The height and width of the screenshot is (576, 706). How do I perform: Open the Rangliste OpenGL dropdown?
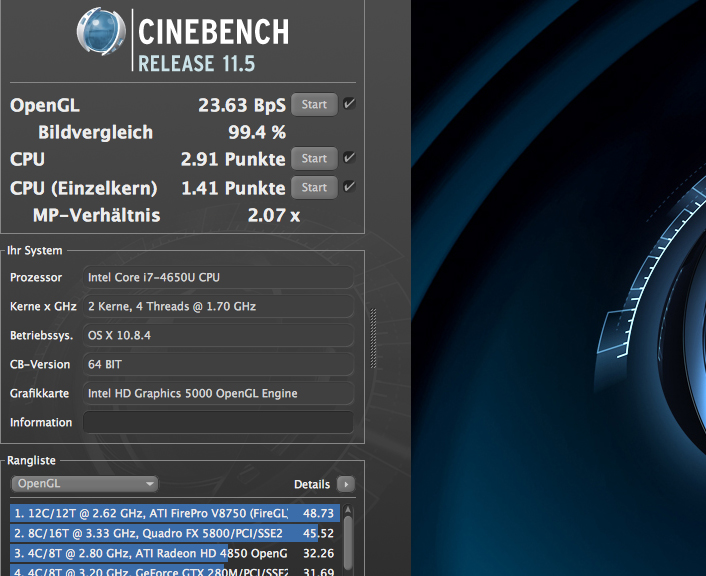point(85,484)
